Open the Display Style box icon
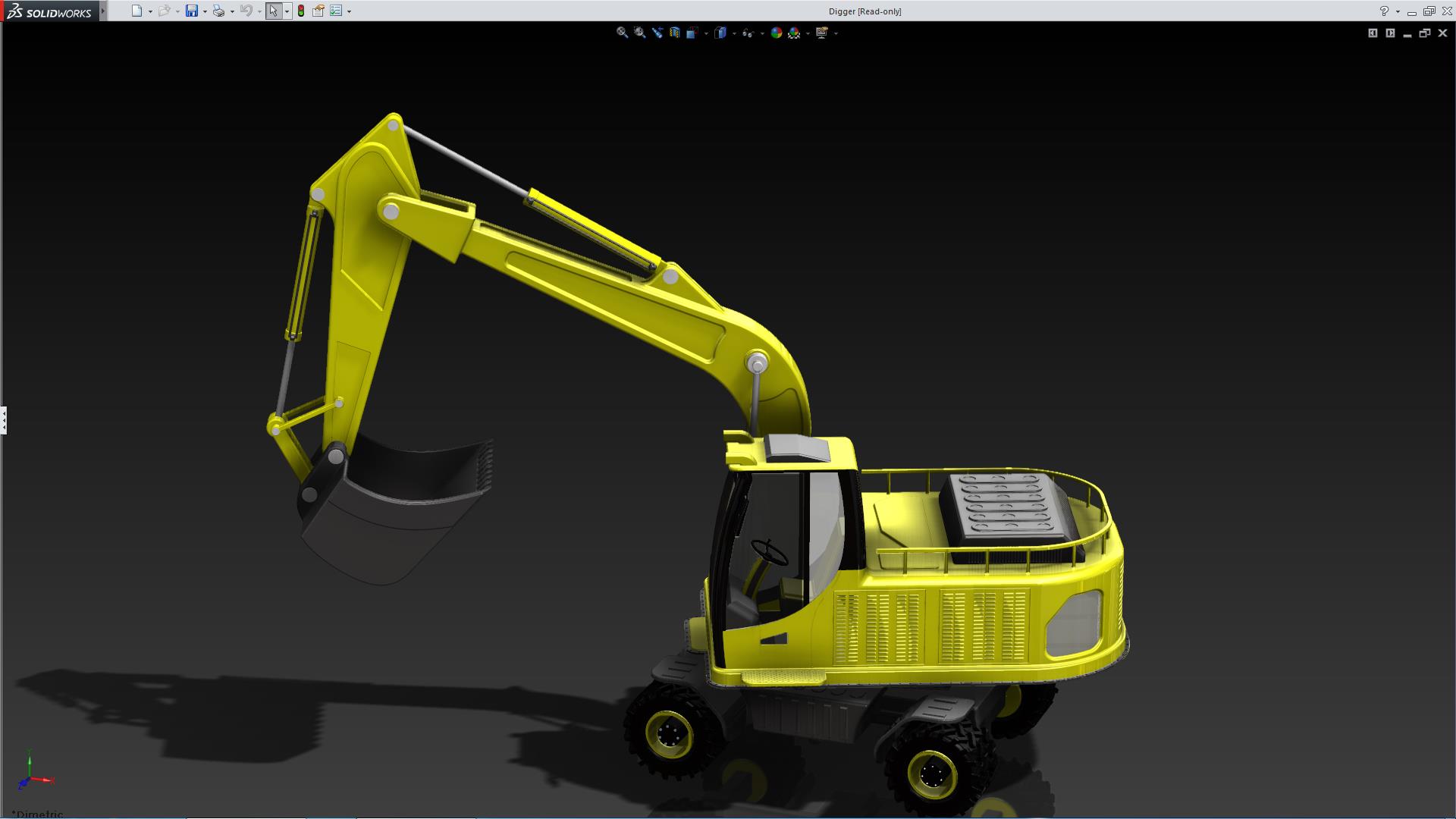This screenshot has width=1456, height=819. point(720,33)
